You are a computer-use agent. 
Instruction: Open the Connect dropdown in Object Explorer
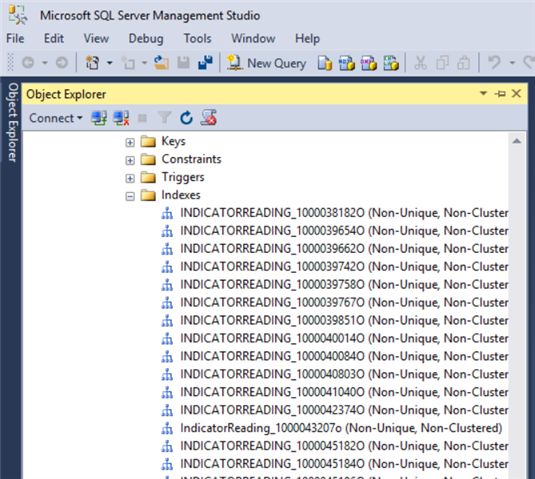(x=56, y=118)
